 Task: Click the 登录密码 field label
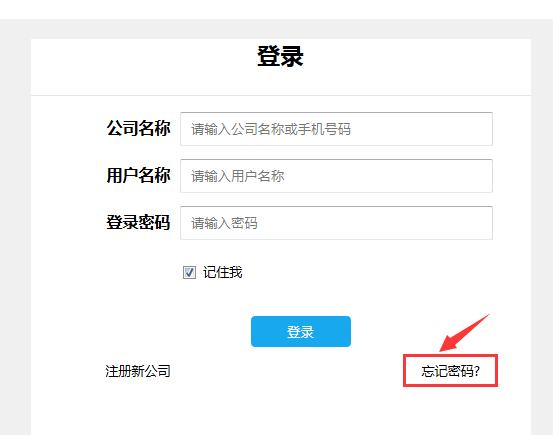[x=139, y=222]
